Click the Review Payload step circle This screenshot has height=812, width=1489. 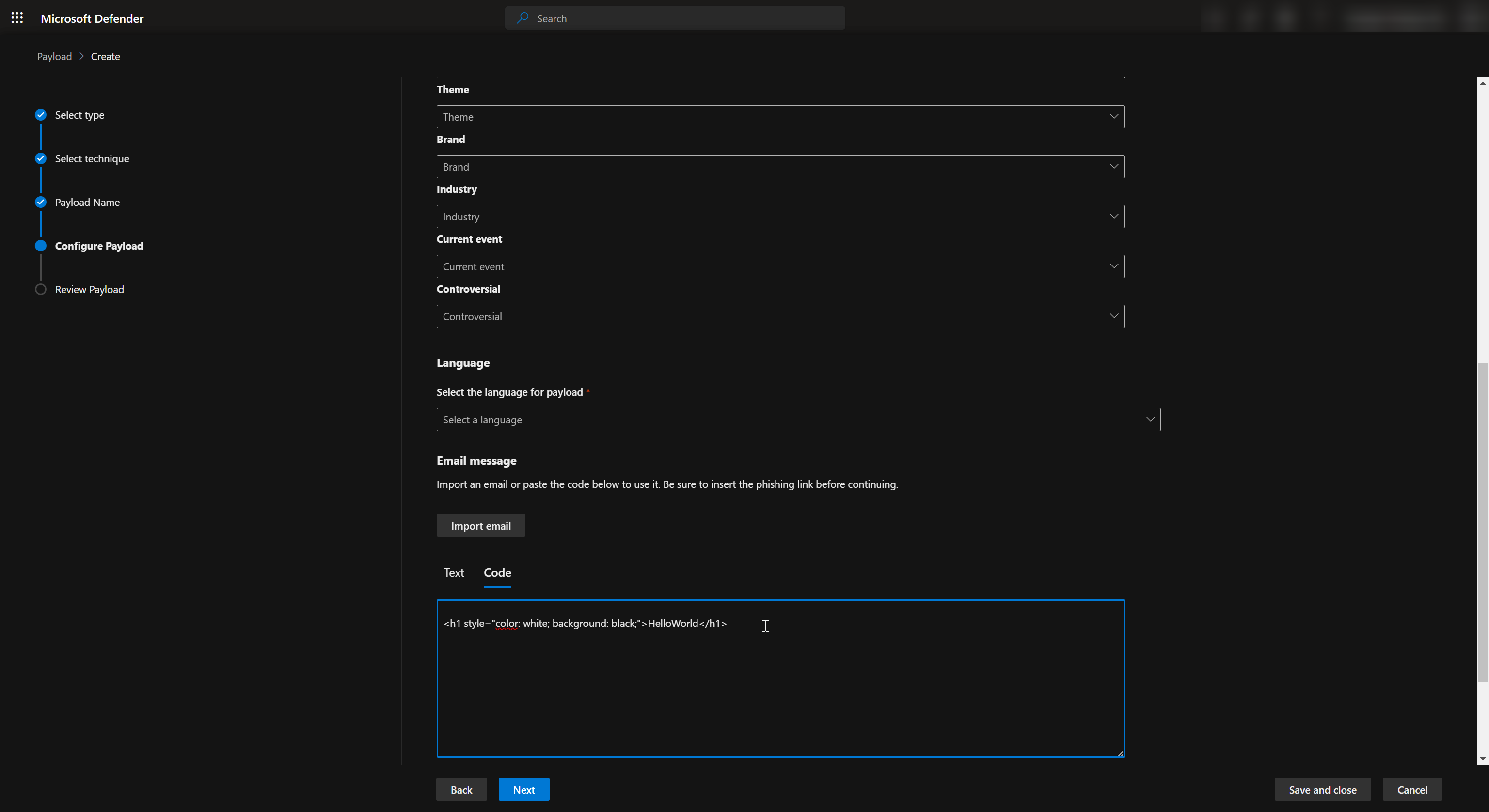(x=40, y=289)
